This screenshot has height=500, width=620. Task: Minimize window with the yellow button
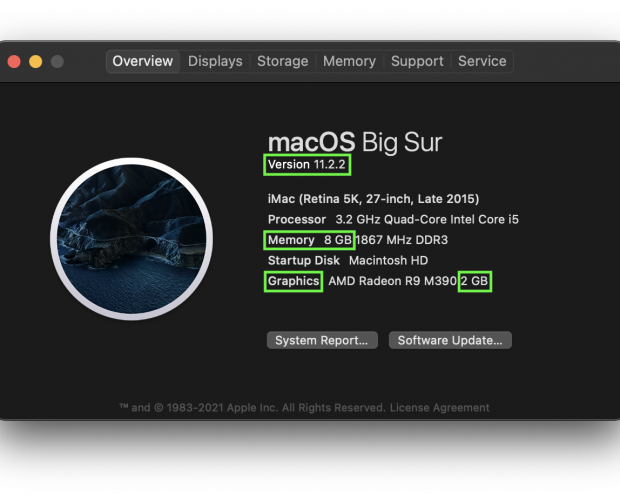tap(36, 62)
